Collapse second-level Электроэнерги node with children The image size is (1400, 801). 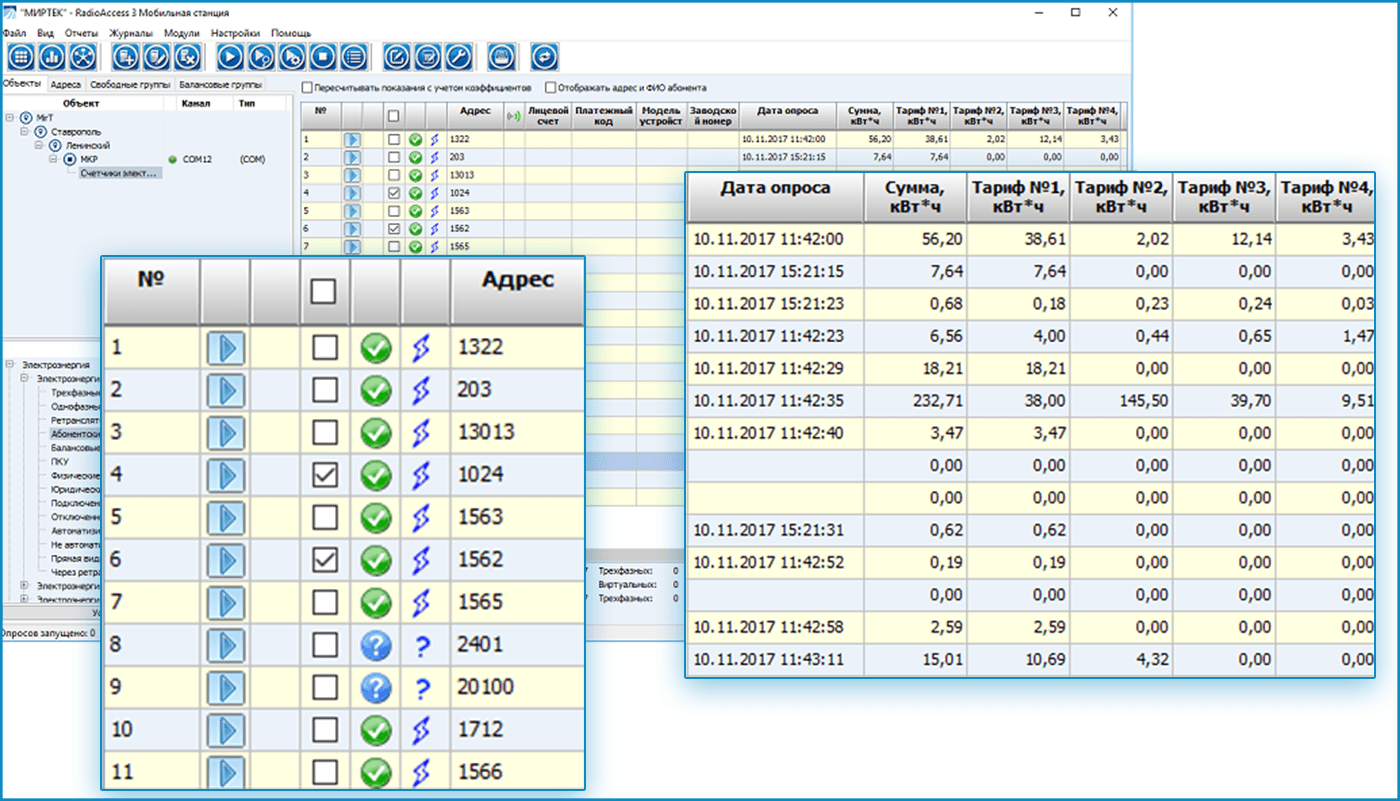24,379
